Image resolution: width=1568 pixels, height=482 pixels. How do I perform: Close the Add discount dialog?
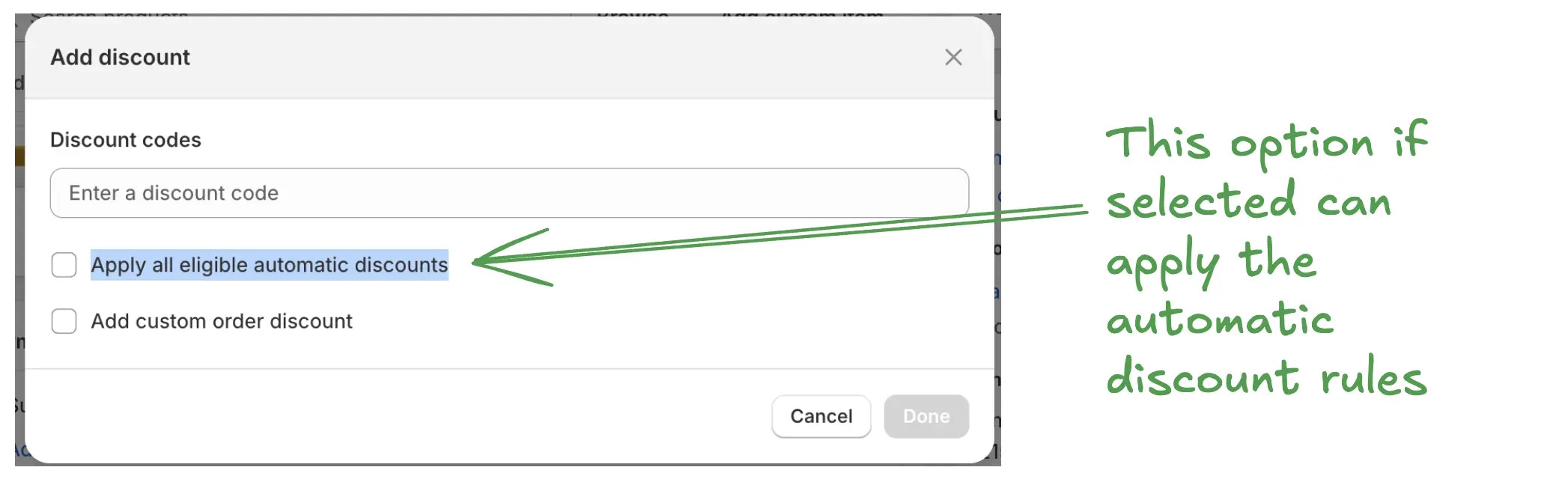952,57
